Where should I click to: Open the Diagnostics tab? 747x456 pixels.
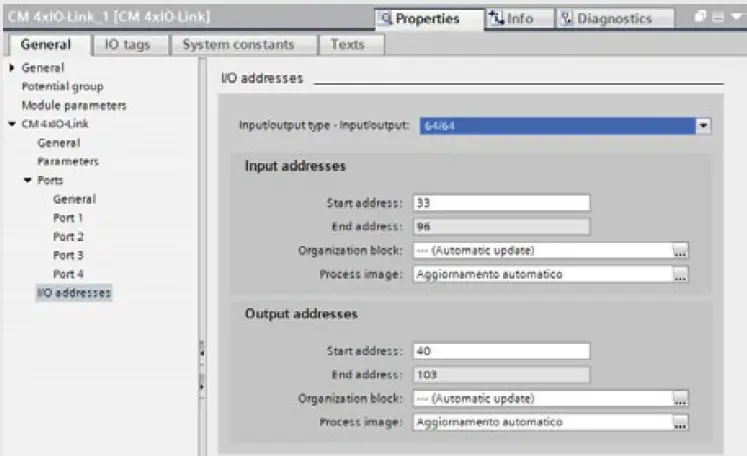click(x=615, y=19)
